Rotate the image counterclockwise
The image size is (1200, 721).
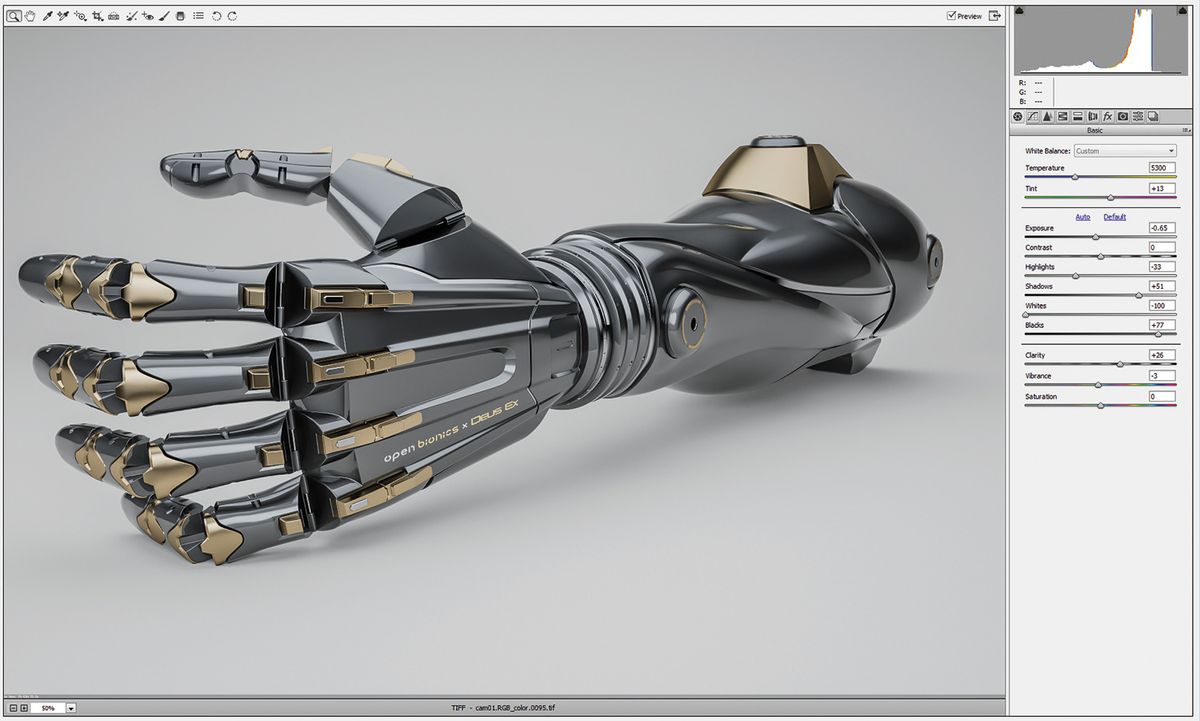click(216, 15)
